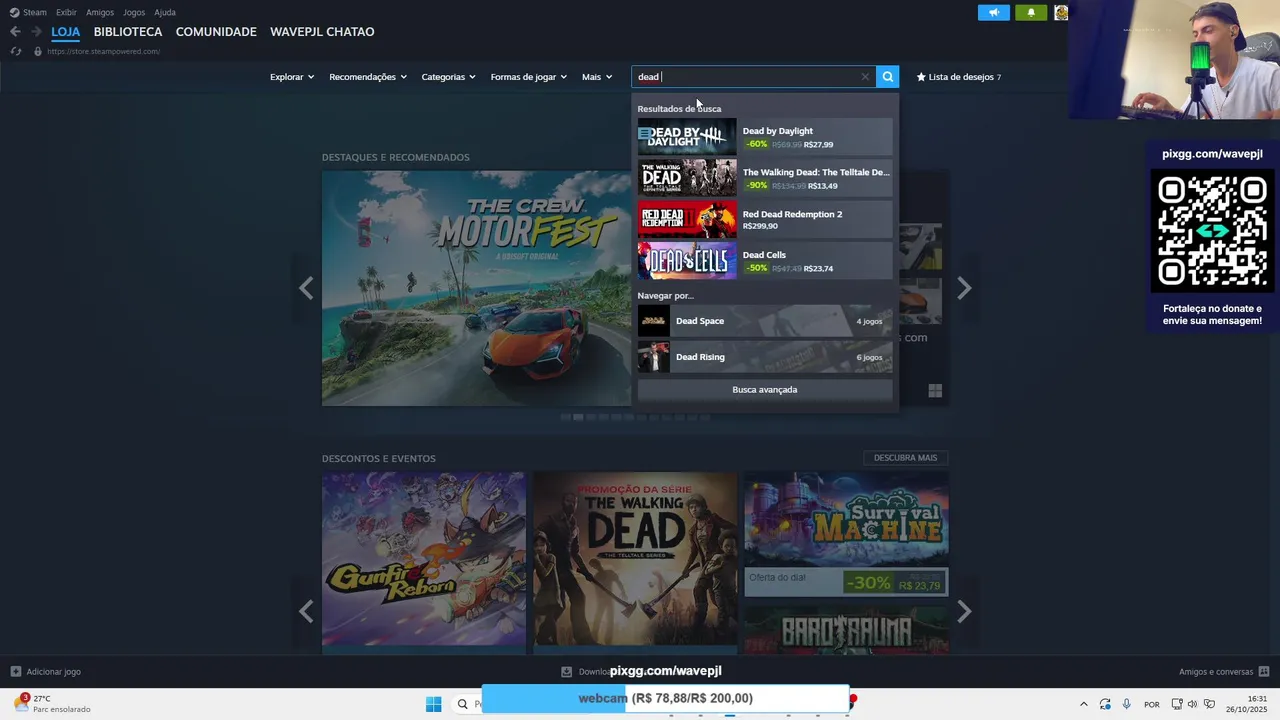Open the announcements megaphone button

click(994, 12)
